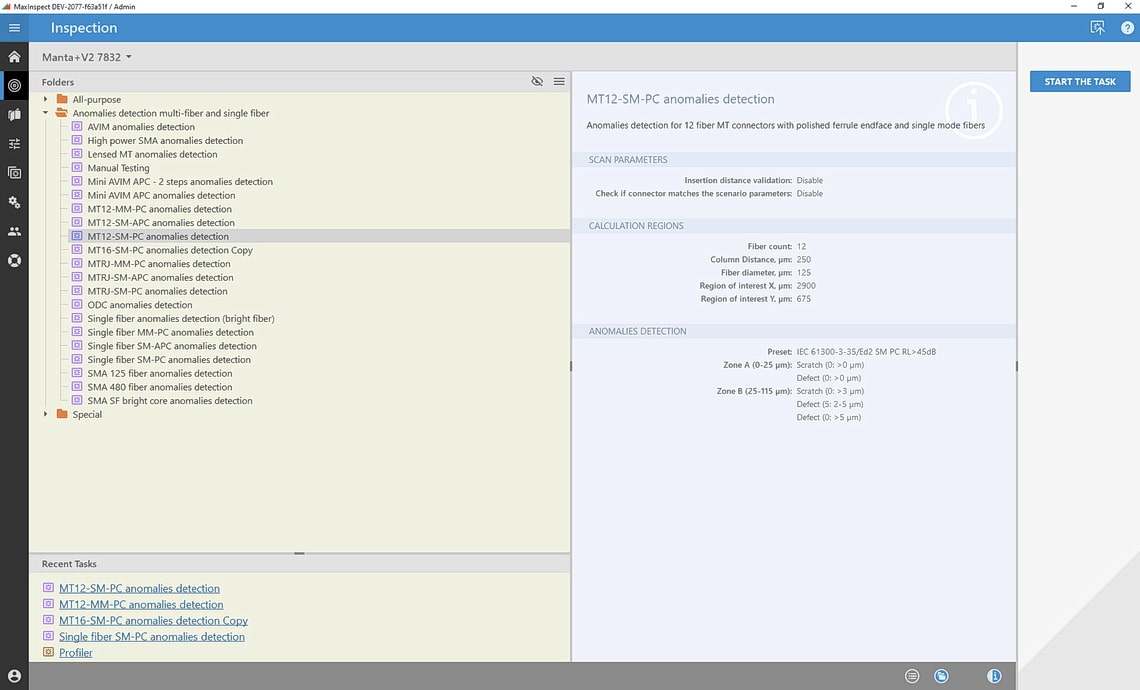Click the presentation pointer icon in header
This screenshot has width=1140, height=690.
pos(1097,28)
